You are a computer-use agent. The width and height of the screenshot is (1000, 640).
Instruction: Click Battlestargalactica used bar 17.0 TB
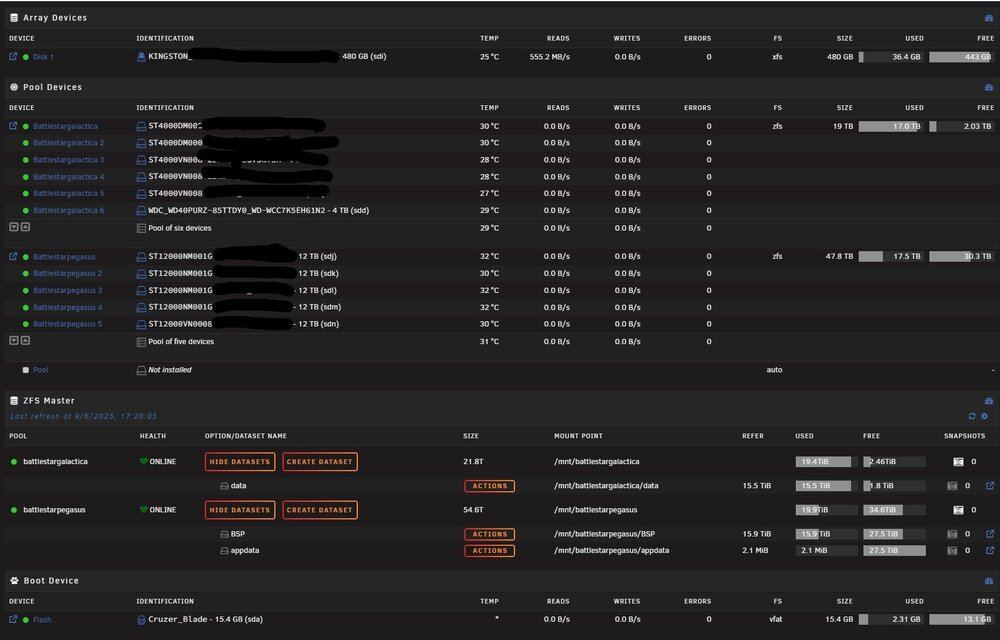[892, 126]
